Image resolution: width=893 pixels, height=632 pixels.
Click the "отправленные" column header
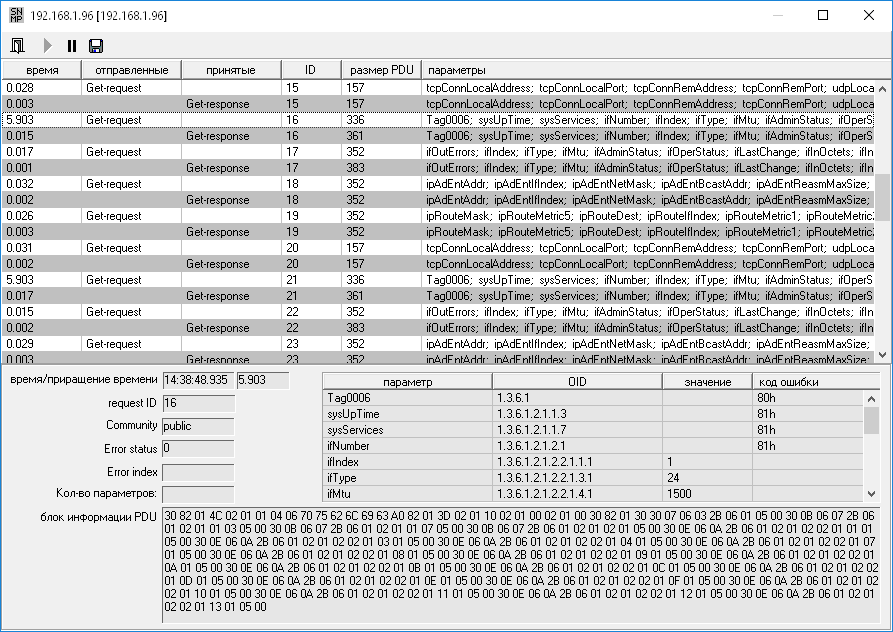pyautogui.click(x=131, y=70)
